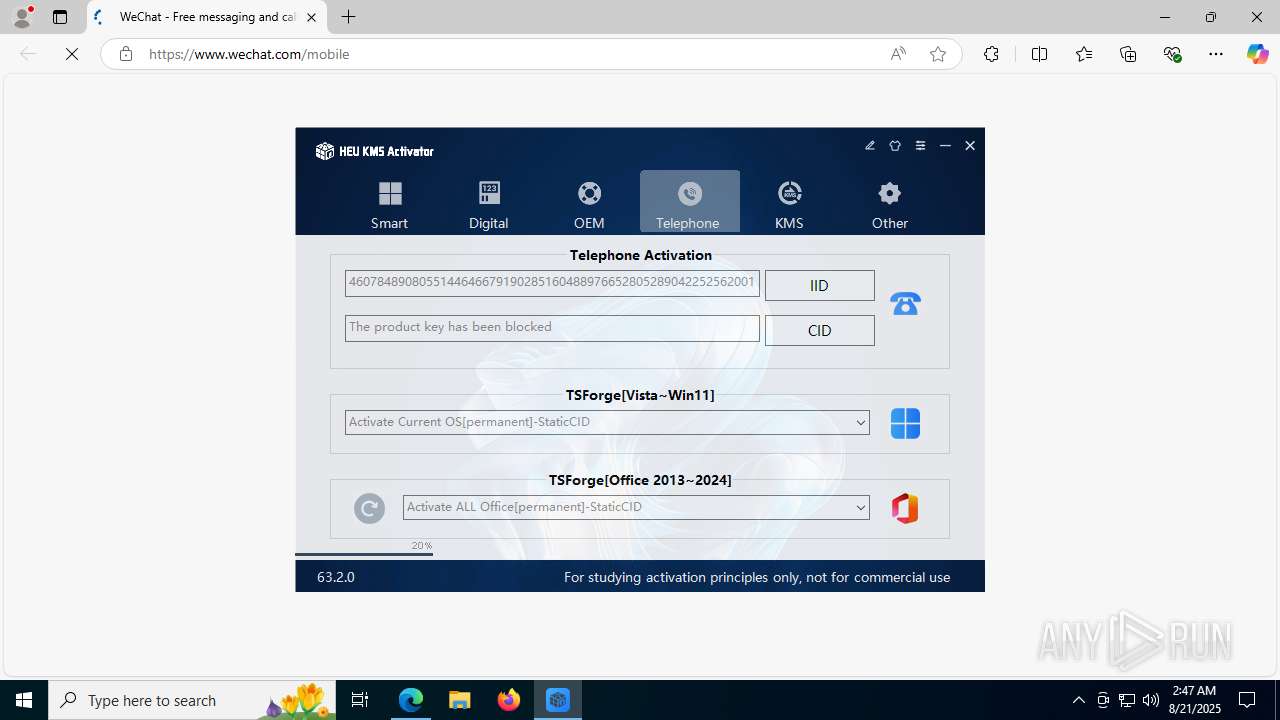1280x720 pixels.
Task: Click the Edge back arrow button
Action: [x=28, y=54]
